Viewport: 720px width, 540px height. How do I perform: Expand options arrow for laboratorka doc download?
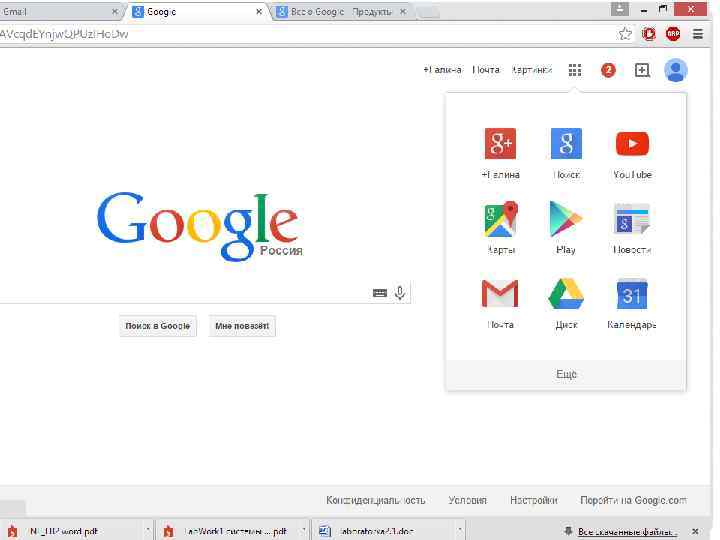(459, 531)
